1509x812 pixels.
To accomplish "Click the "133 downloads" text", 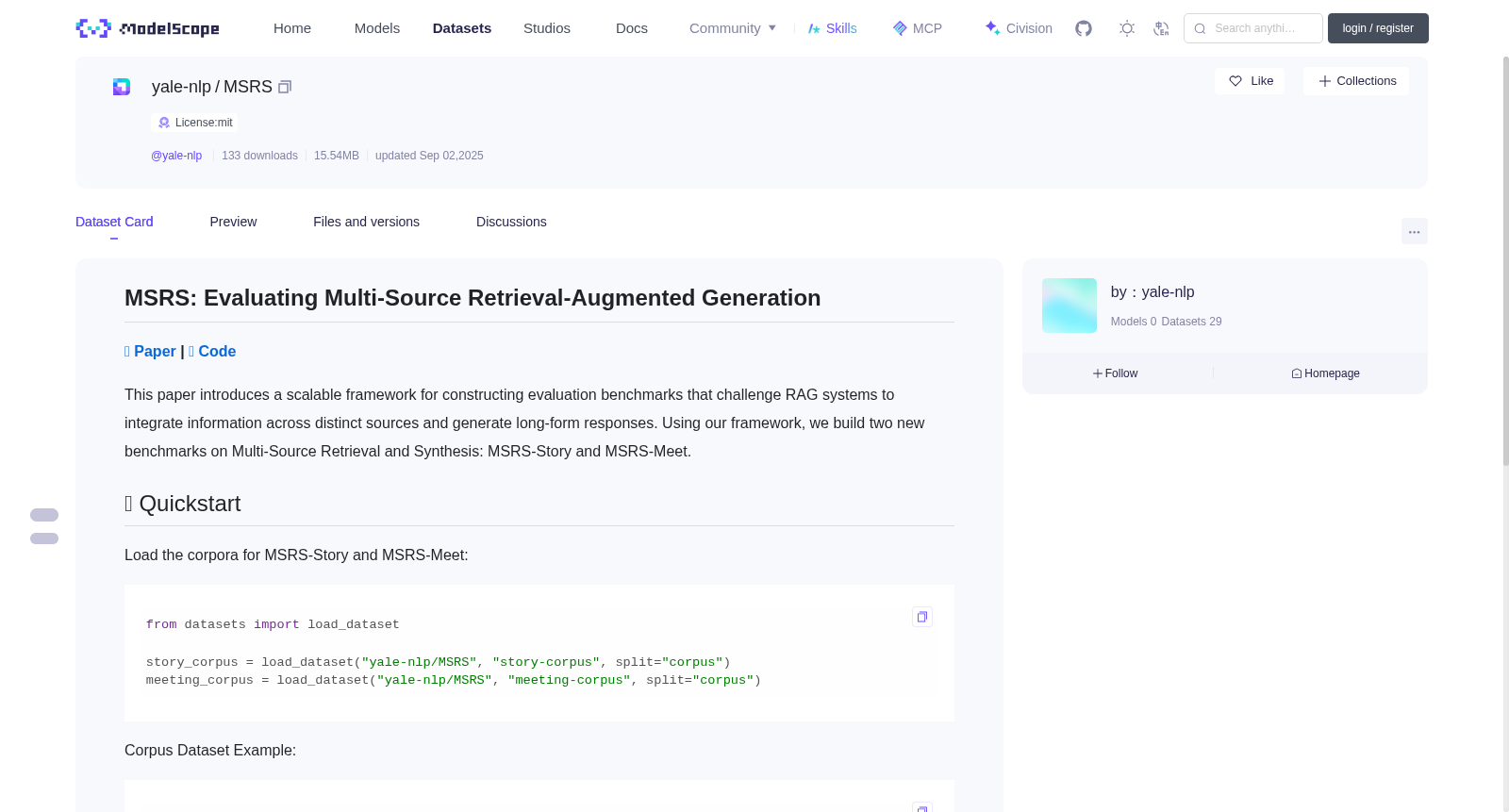I will click(259, 156).
